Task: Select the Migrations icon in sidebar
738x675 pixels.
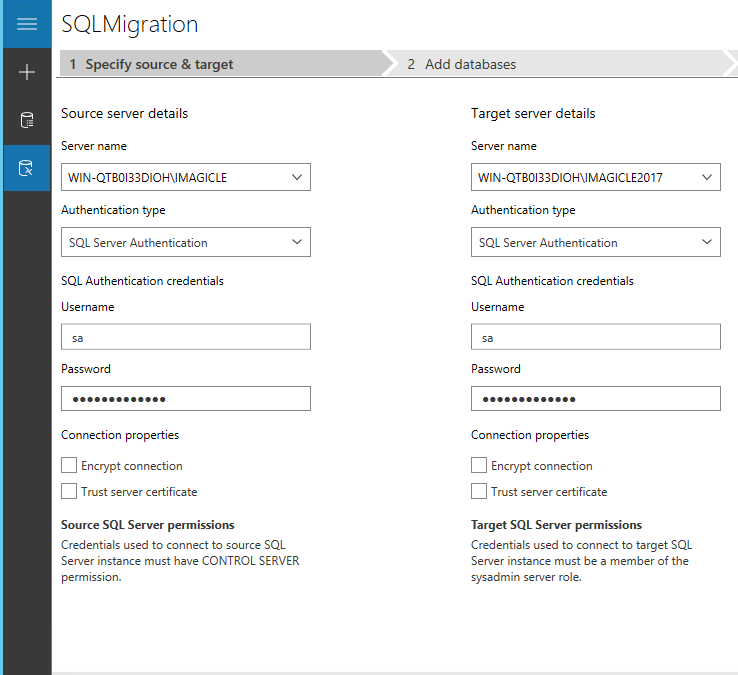Action: pyautogui.click(x=27, y=168)
